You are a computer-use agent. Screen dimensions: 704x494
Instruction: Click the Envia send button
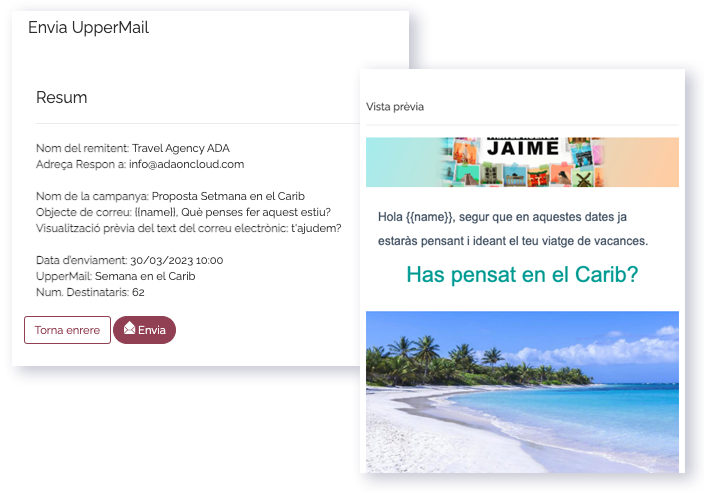144,330
